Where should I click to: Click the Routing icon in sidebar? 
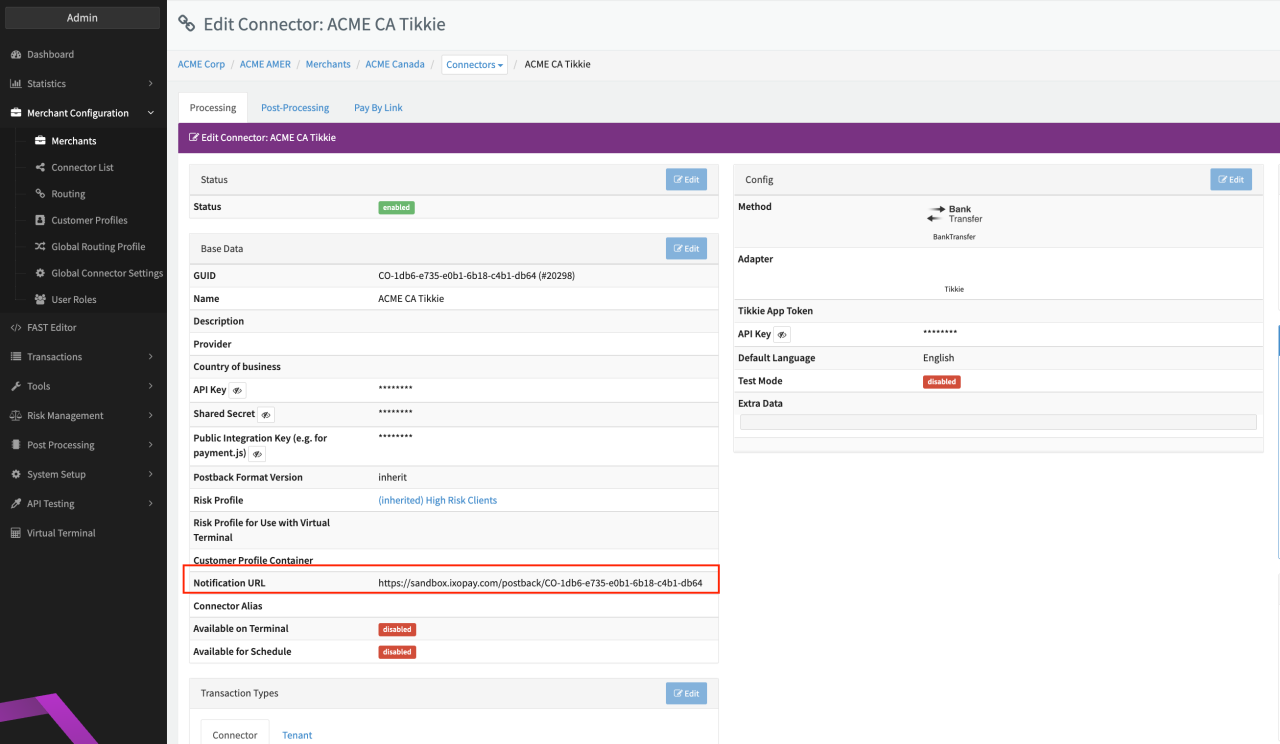40,194
